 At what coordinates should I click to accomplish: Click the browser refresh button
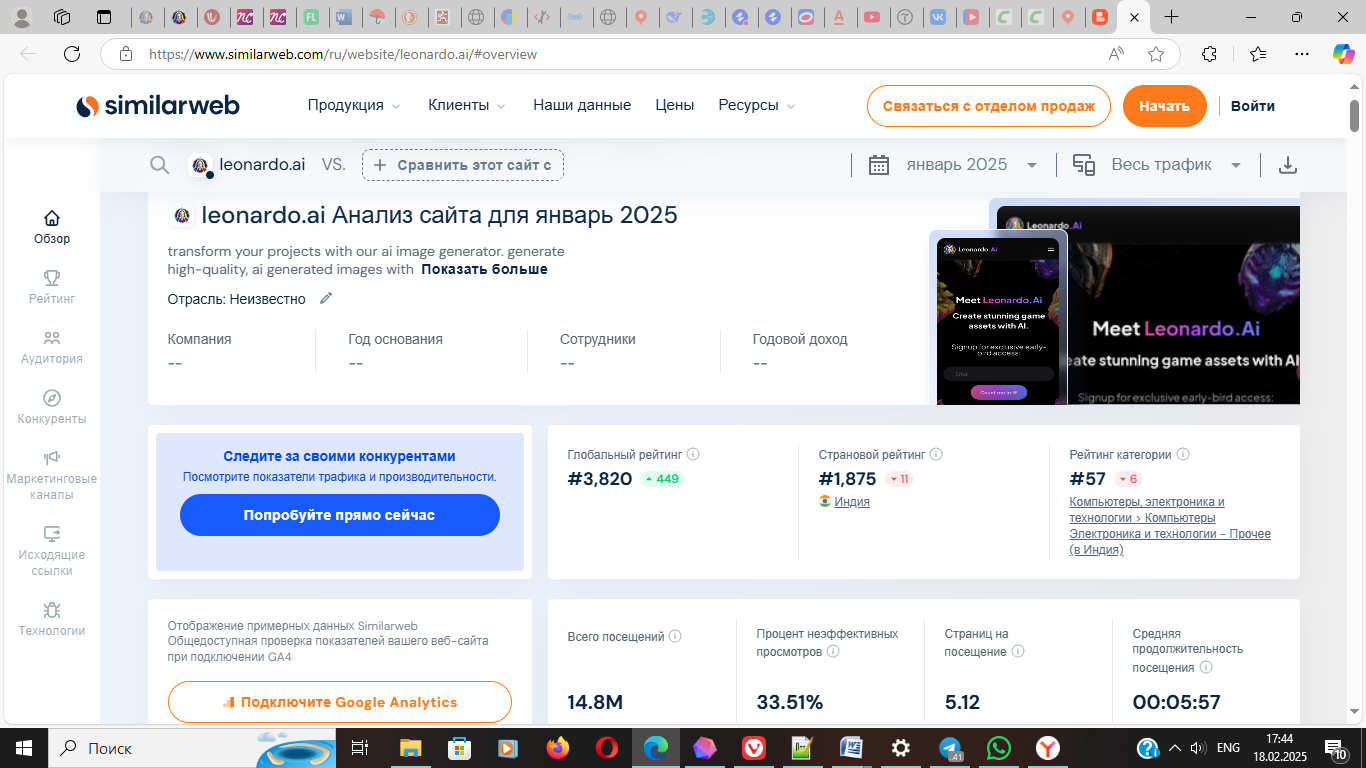pyautogui.click(x=71, y=54)
